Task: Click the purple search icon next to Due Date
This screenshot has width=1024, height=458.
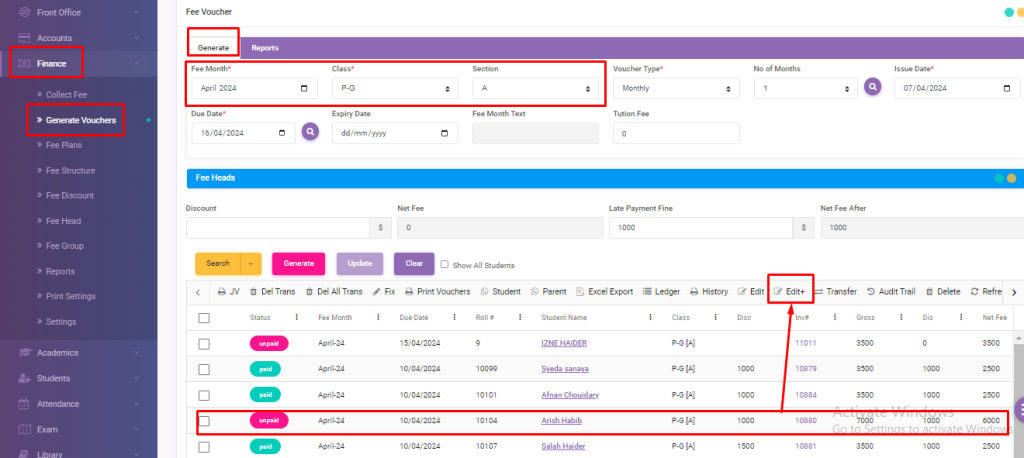Action: (310, 132)
